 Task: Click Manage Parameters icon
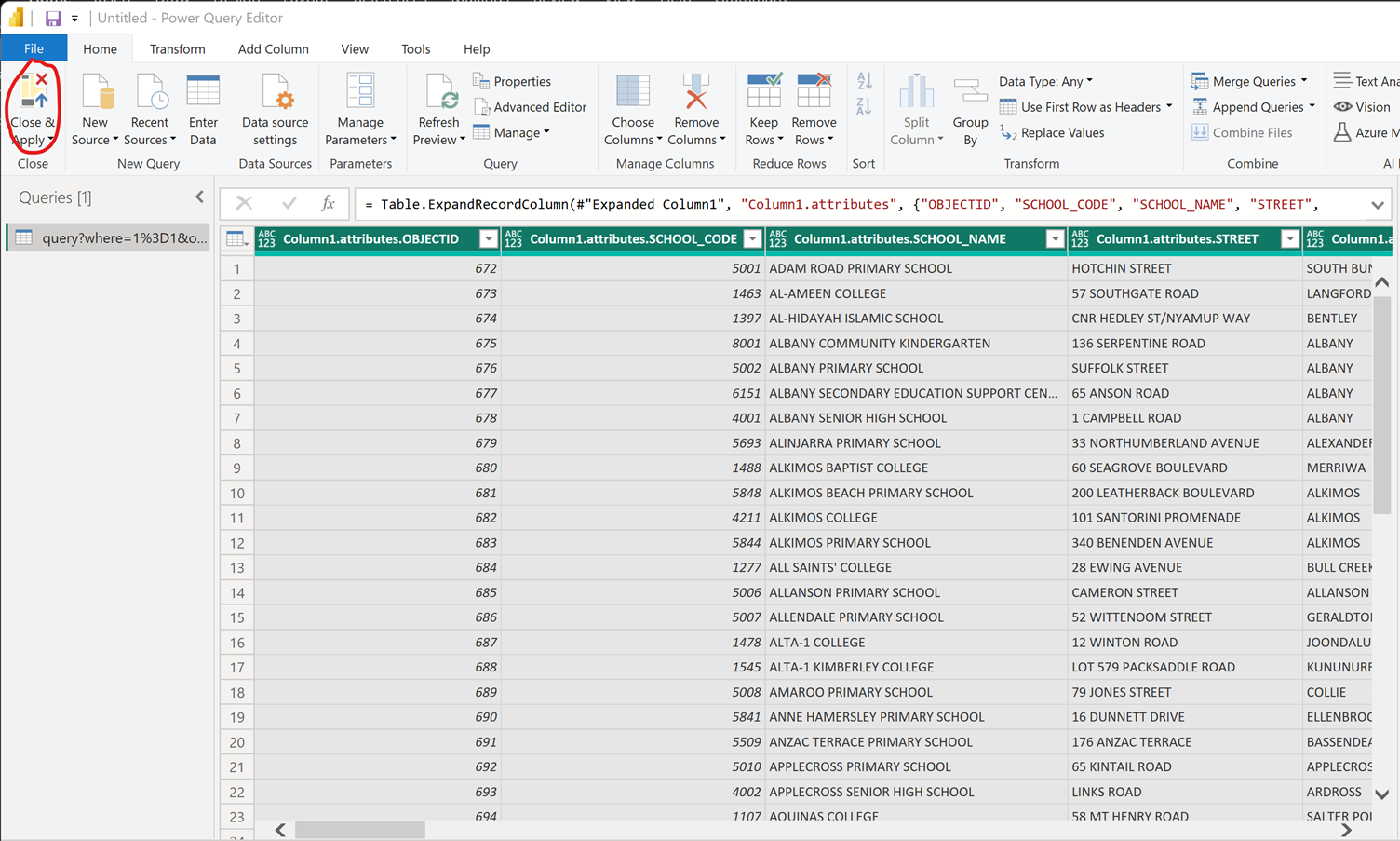[x=360, y=92]
